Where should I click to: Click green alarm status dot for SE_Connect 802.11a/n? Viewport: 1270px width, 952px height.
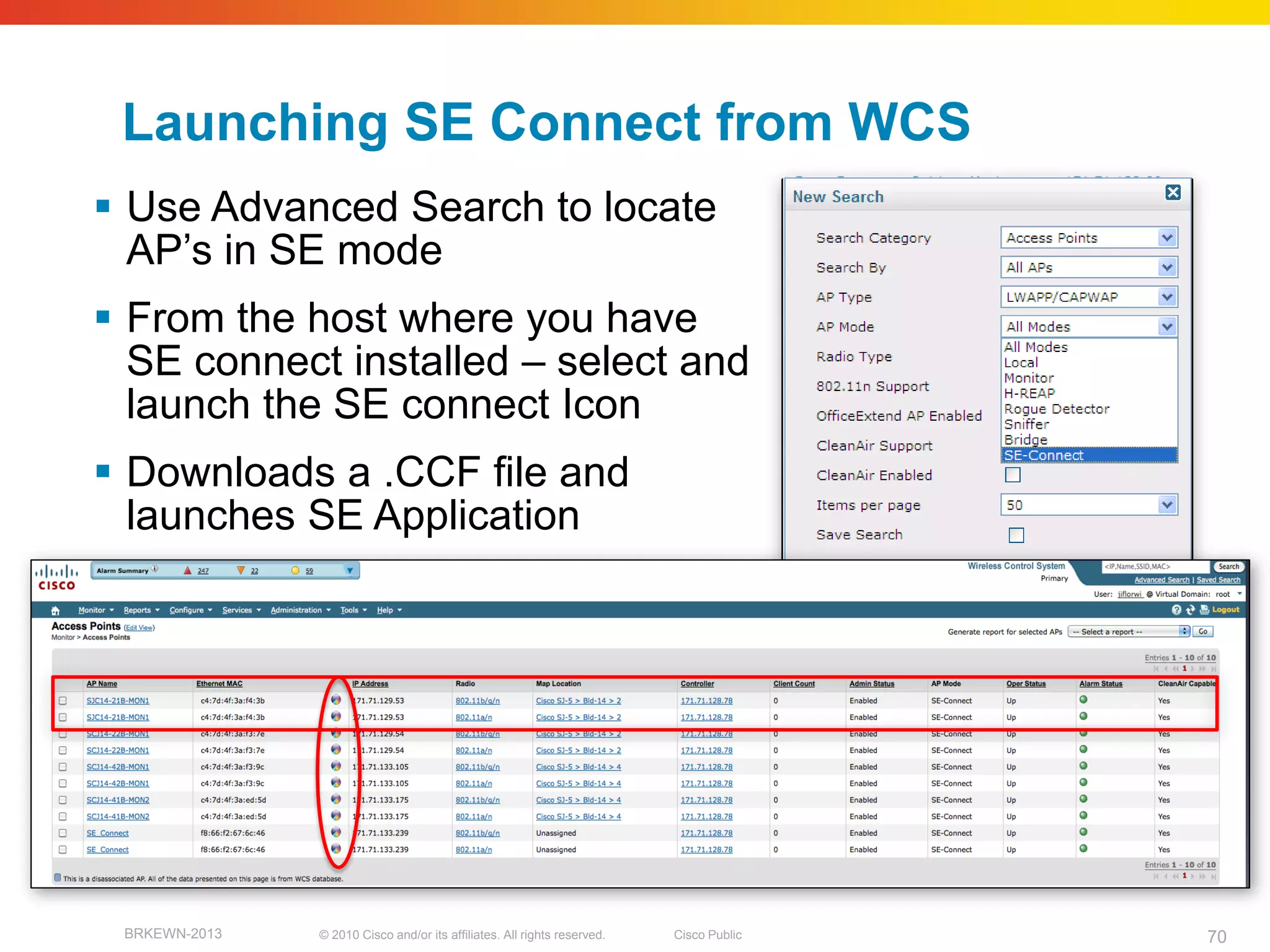(x=1083, y=848)
